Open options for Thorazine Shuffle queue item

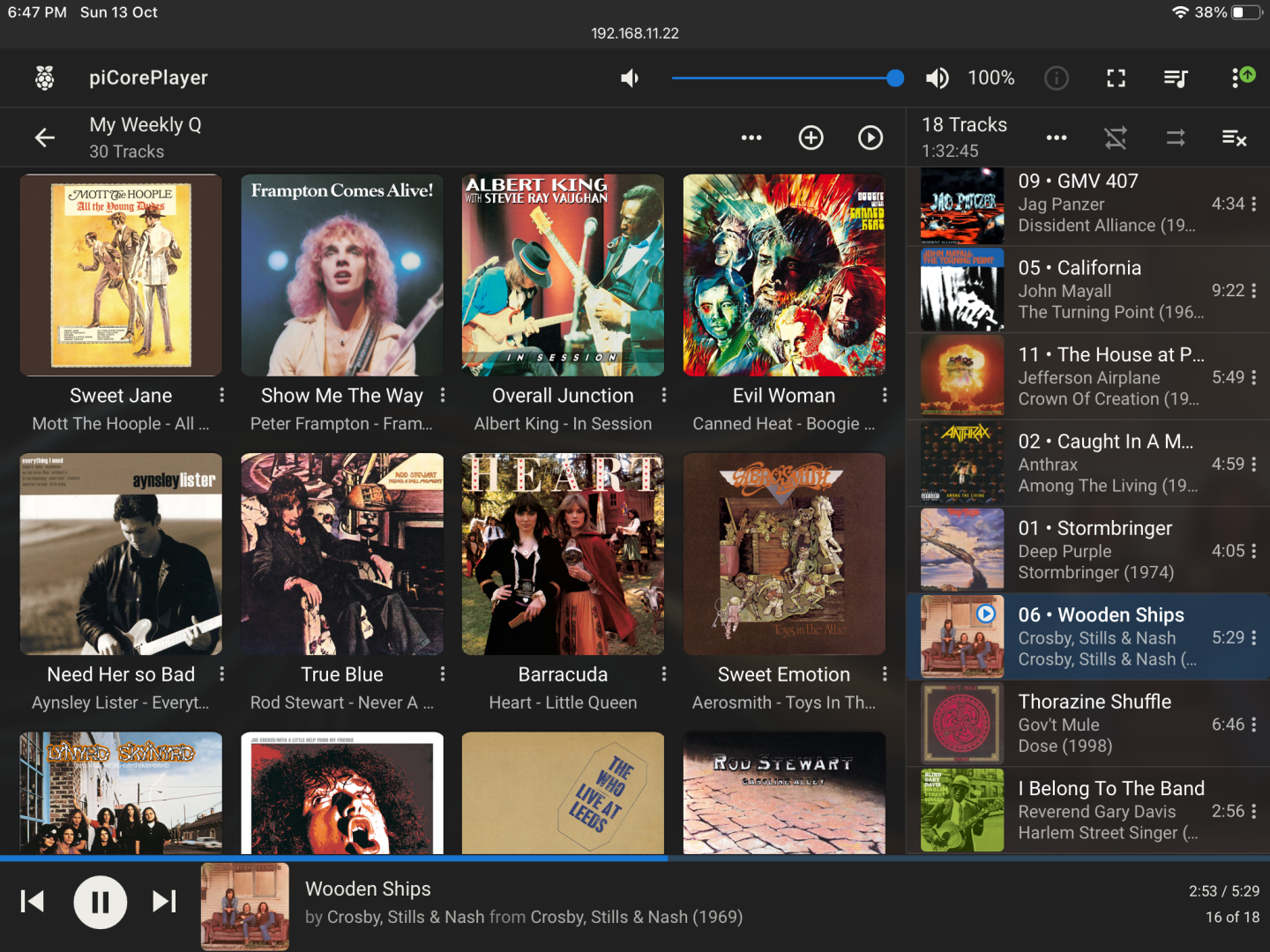1254,725
